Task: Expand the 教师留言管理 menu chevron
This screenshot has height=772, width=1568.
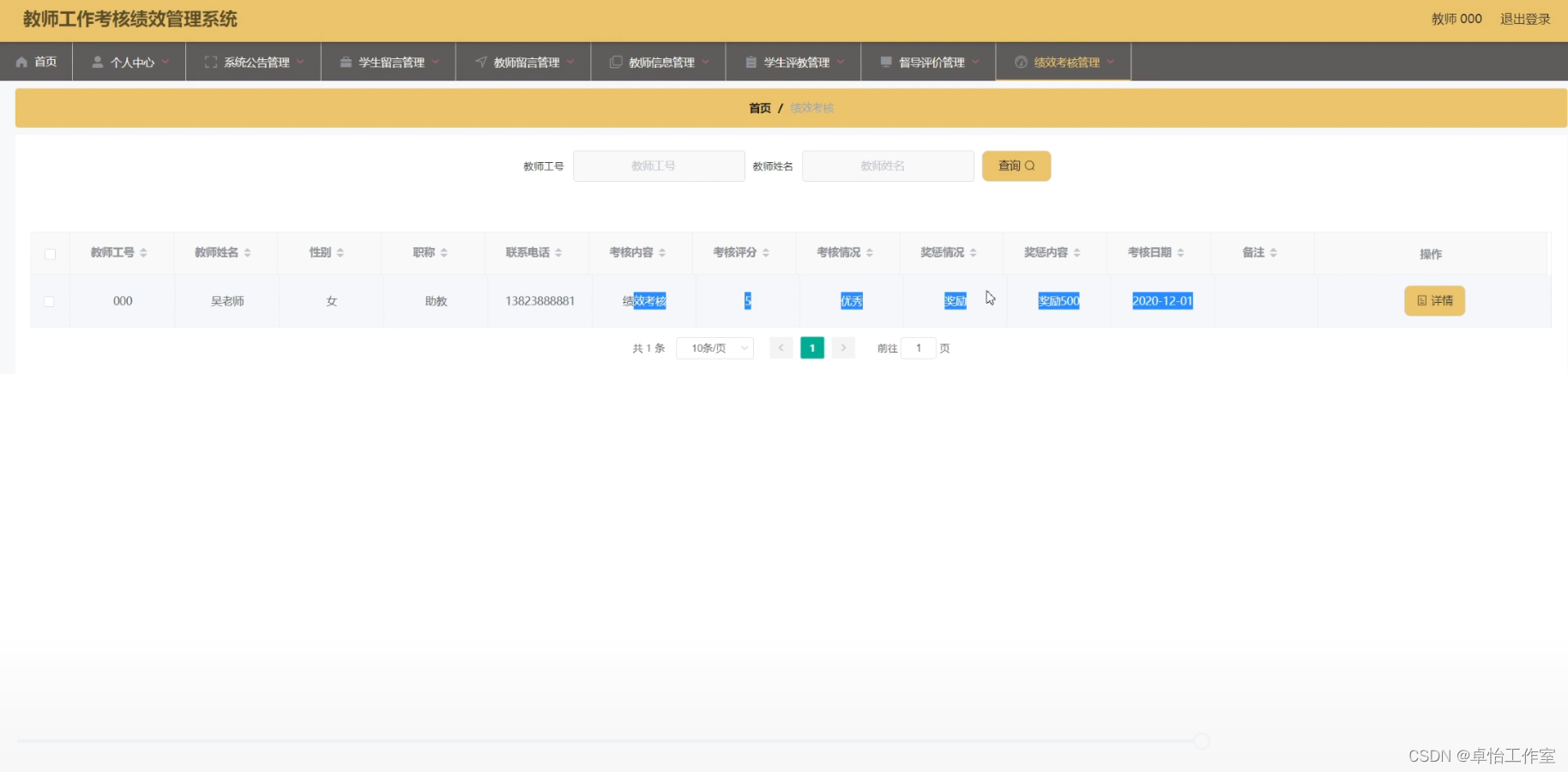Action: tap(570, 62)
